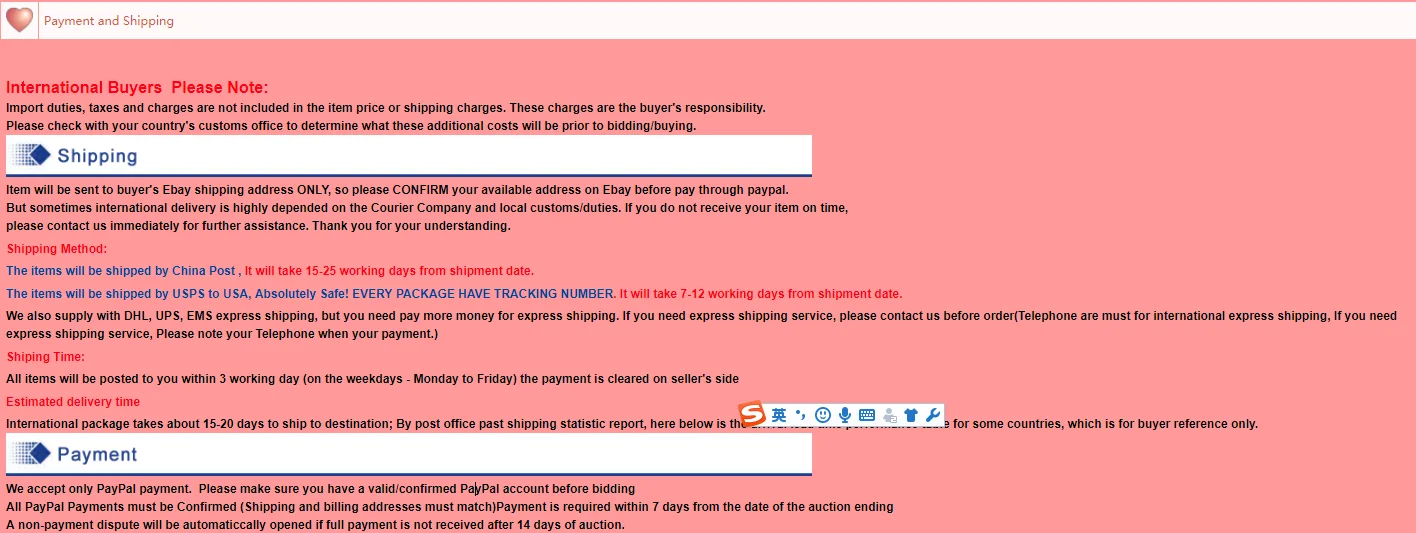Activate the microphone voice input icon
The image size is (1416, 533).
point(845,414)
